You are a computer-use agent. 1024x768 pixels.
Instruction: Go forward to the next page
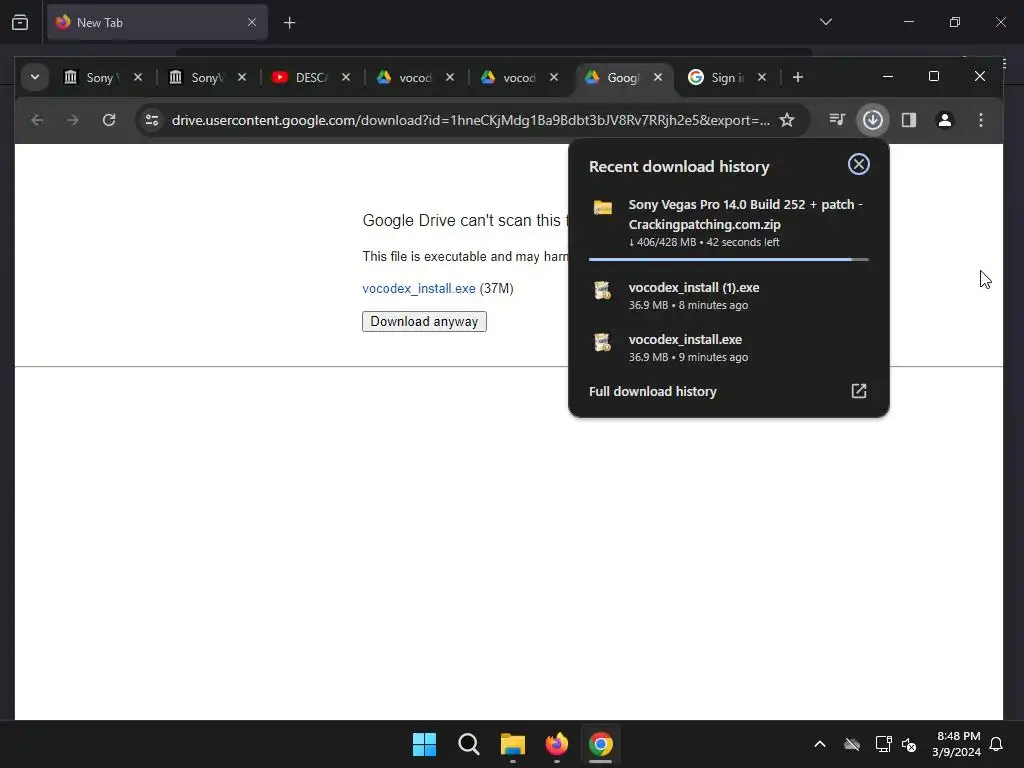click(73, 120)
